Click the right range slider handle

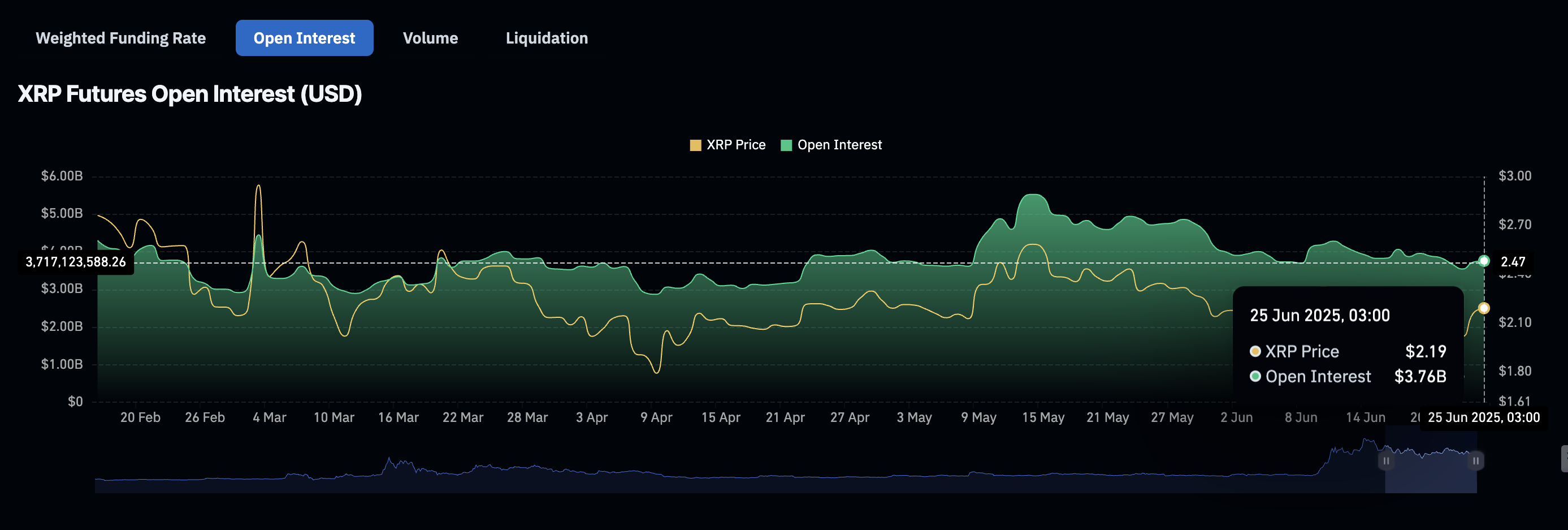point(1475,460)
